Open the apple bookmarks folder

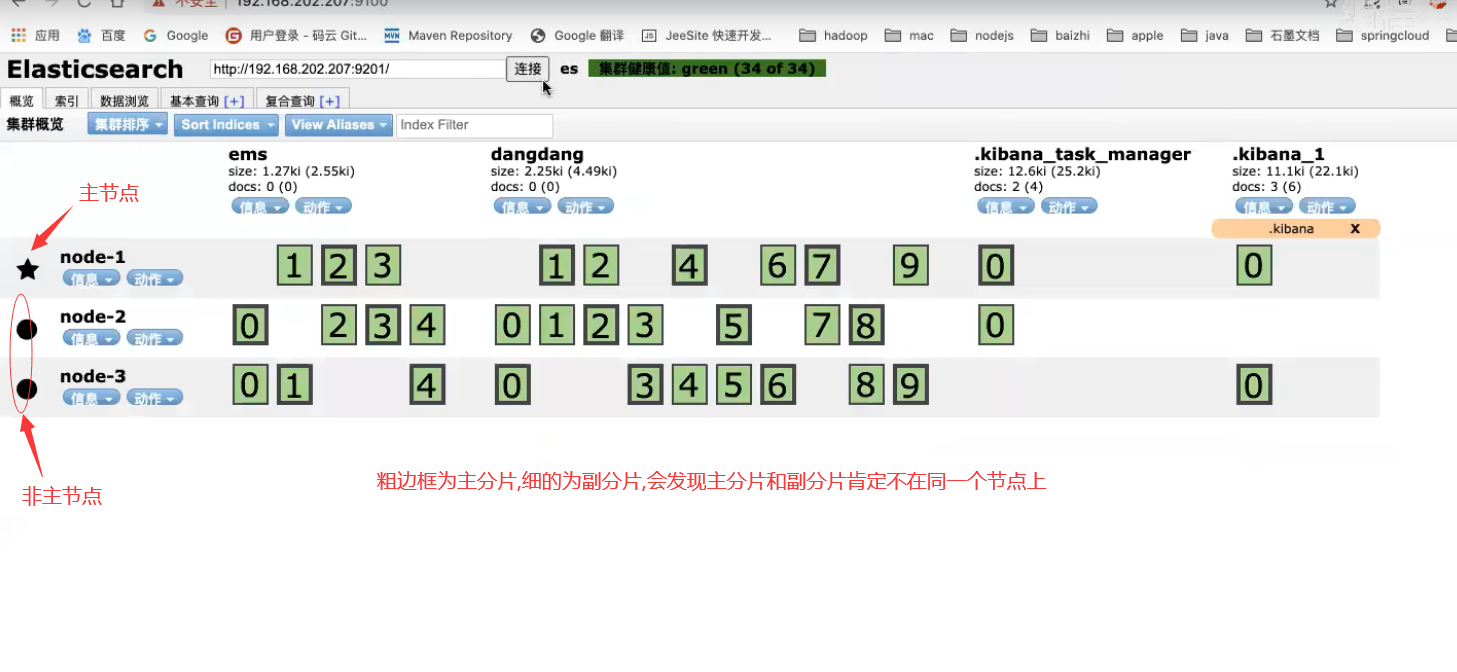click(x=1136, y=35)
